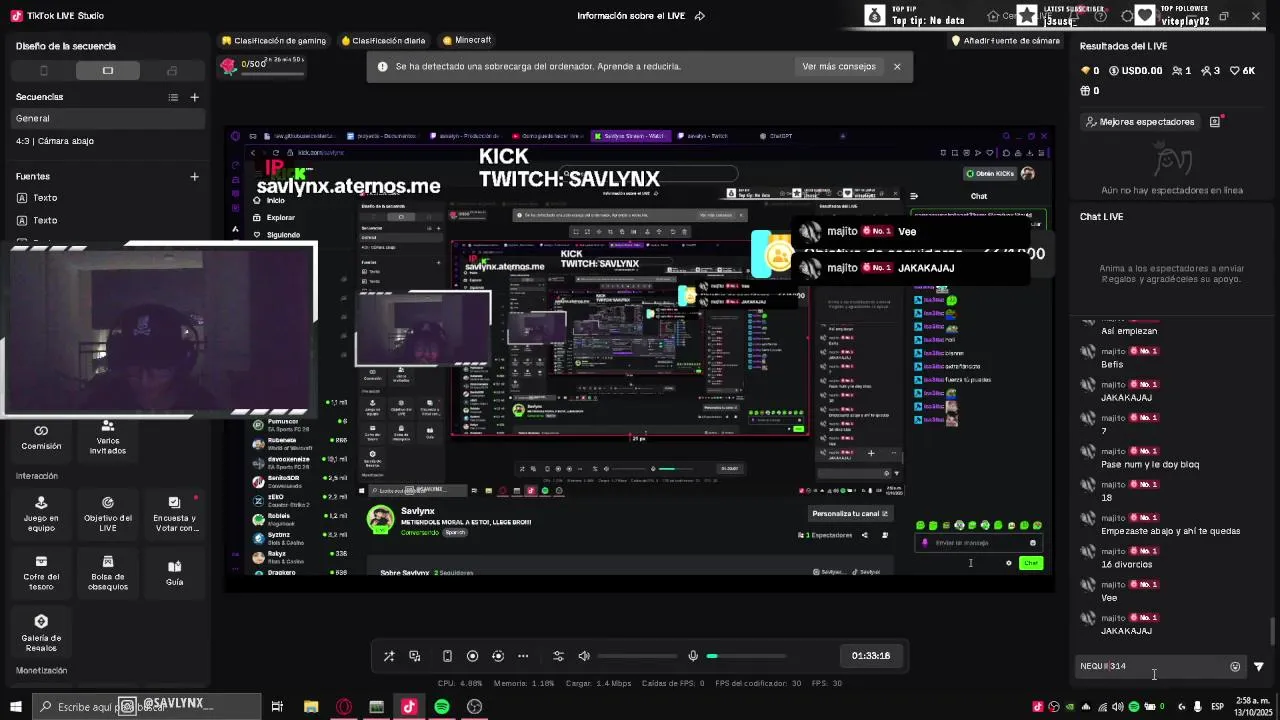
Task: Click Añadir fuente de cámara
Action: [x=1005, y=41]
